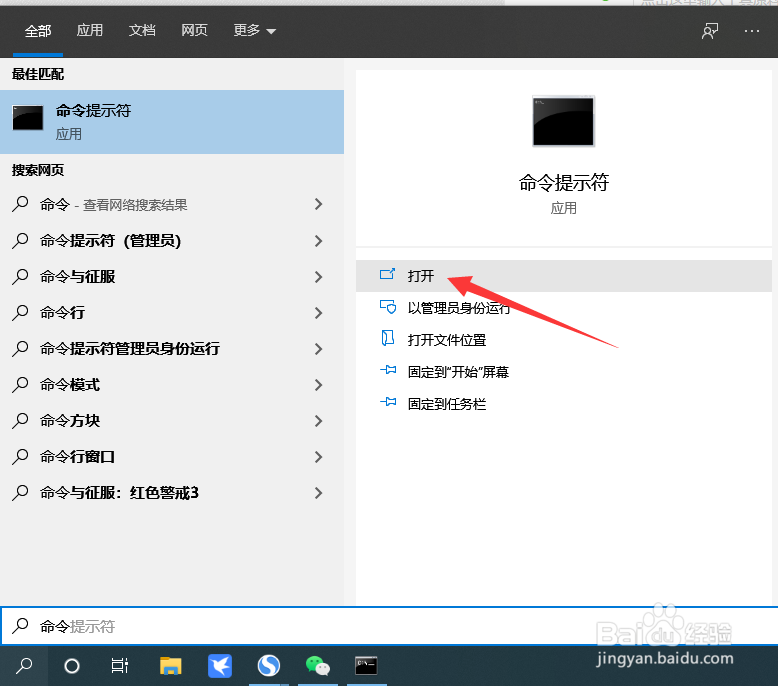Viewport: 778px width, 686px height.
Task: Expand the 命令行窗口 suggestion chevron
Action: point(319,457)
